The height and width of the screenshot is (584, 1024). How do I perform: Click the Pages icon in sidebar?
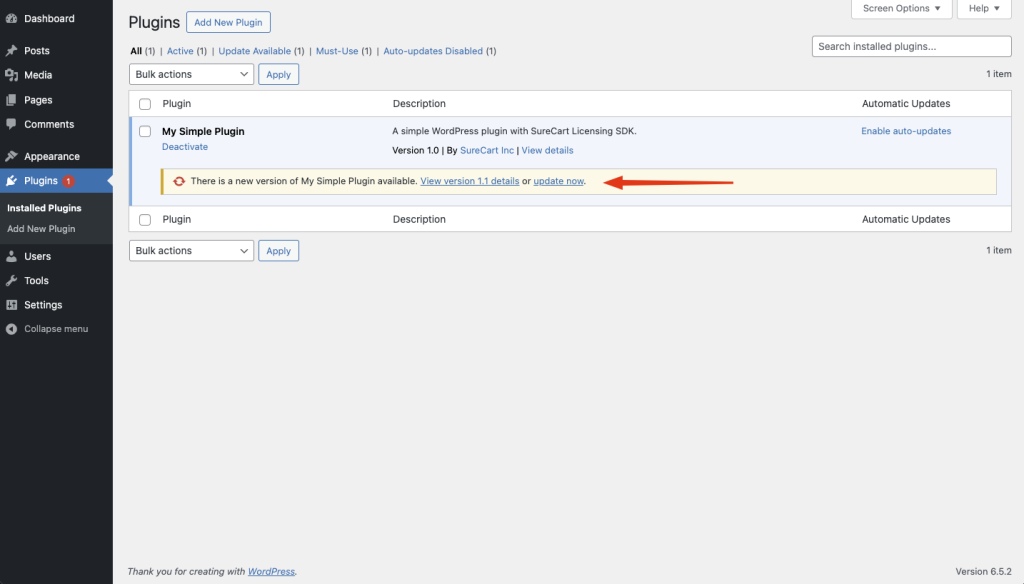coord(11,100)
